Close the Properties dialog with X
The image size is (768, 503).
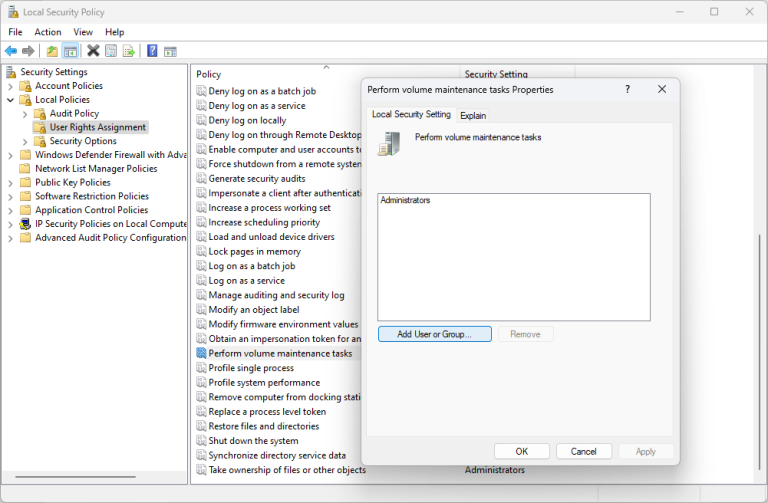point(662,89)
